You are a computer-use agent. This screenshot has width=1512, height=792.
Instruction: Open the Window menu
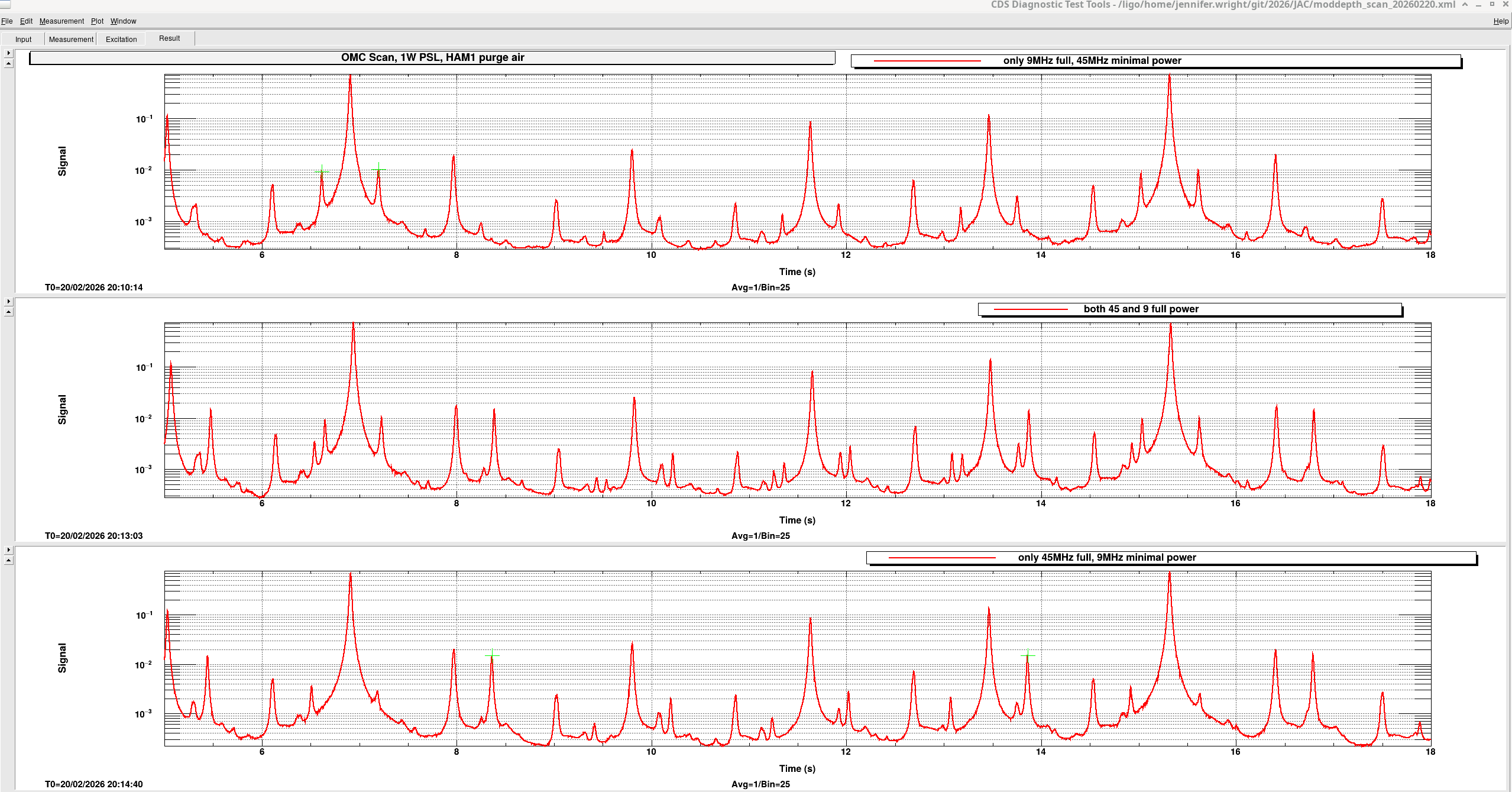(123, 21)
